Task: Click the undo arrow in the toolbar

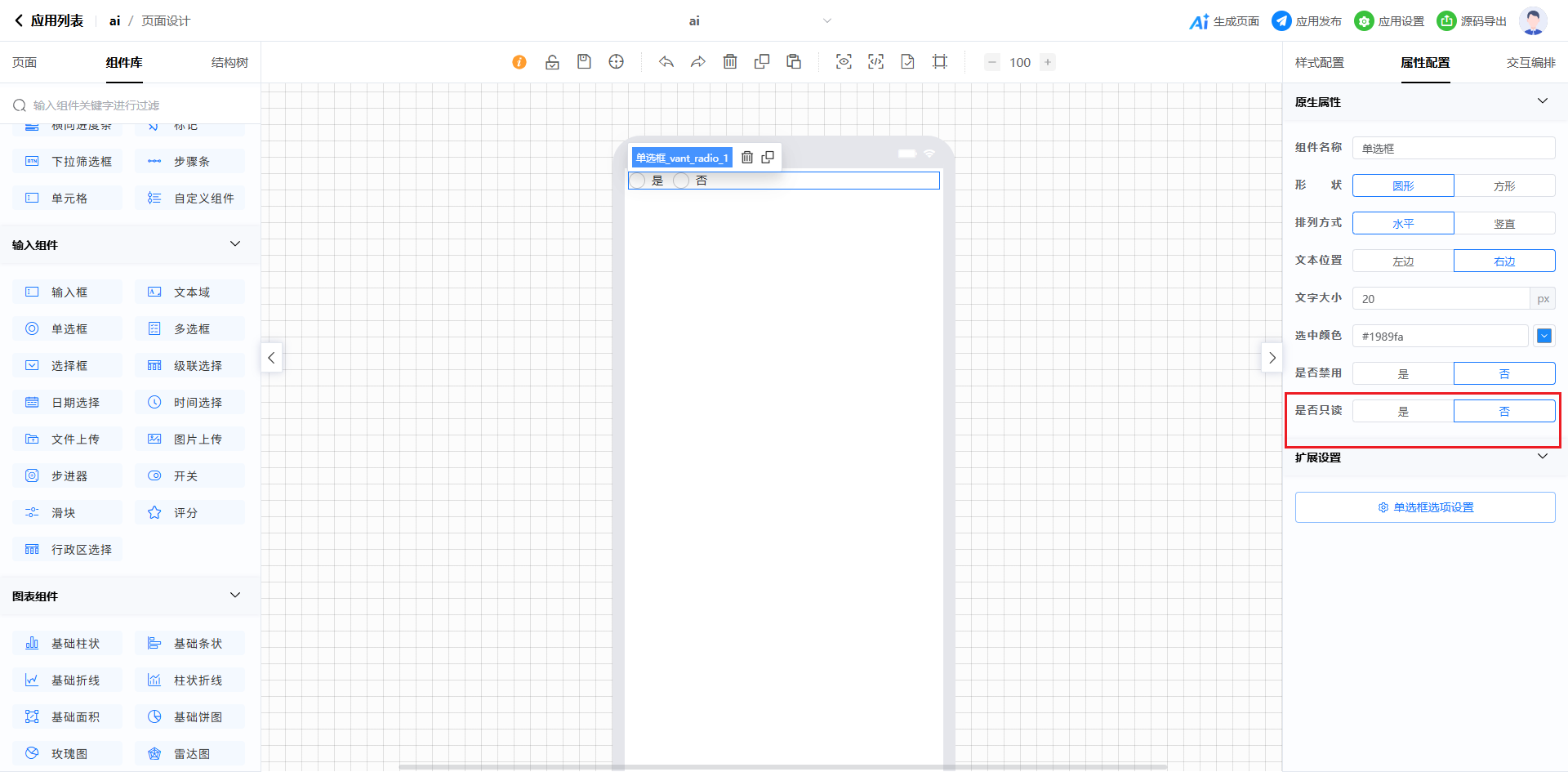Action: pos(666,62)
